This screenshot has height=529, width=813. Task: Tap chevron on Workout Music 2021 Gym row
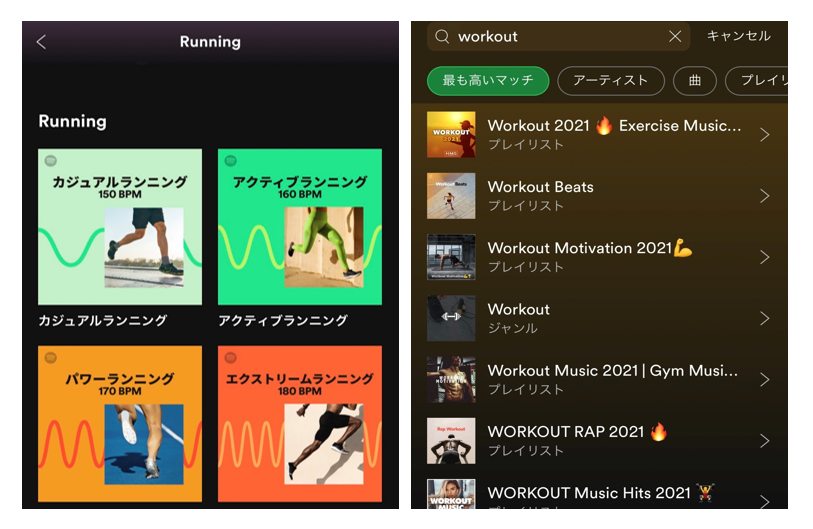coord(764,379)
